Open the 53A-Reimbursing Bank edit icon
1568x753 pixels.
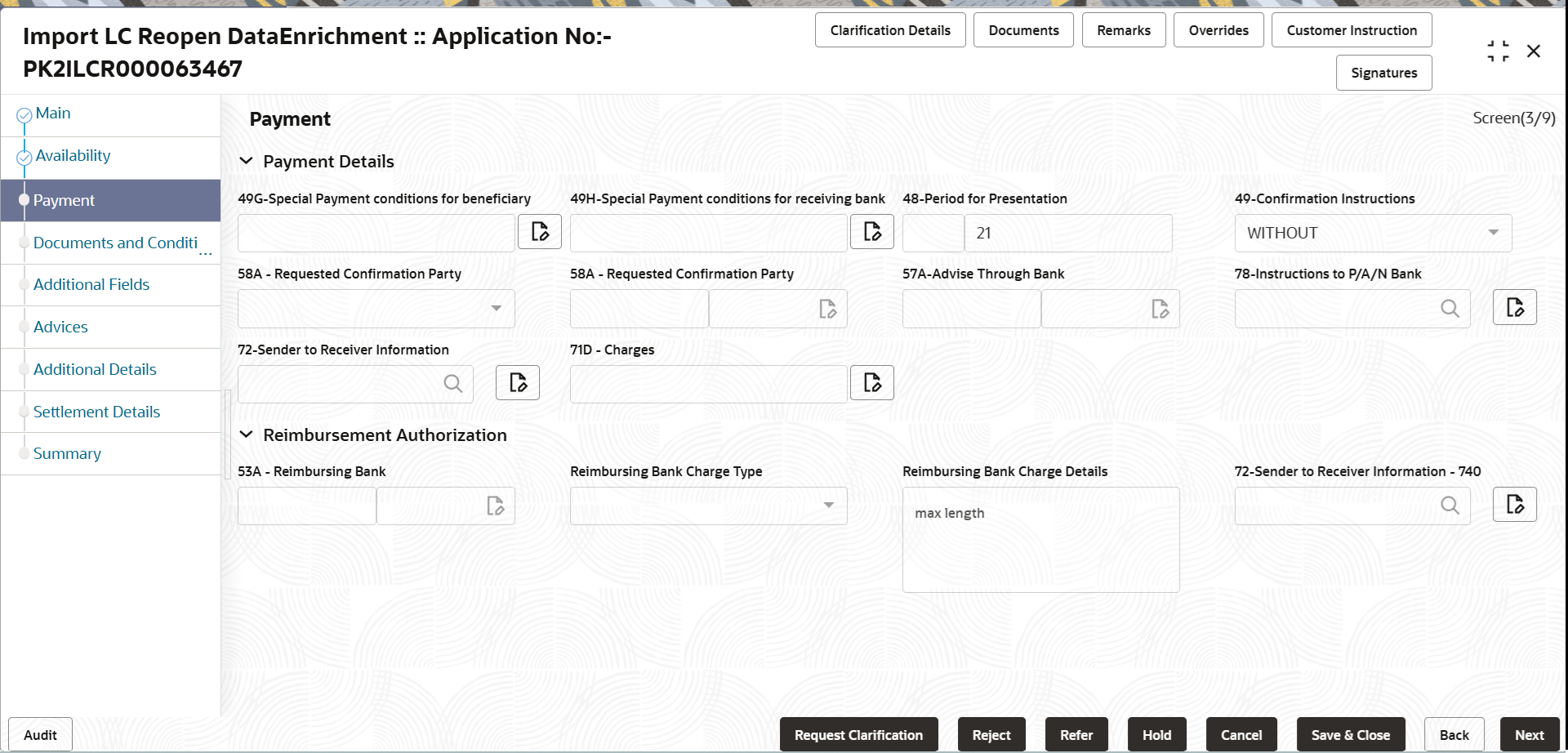[x=496, y=506]
